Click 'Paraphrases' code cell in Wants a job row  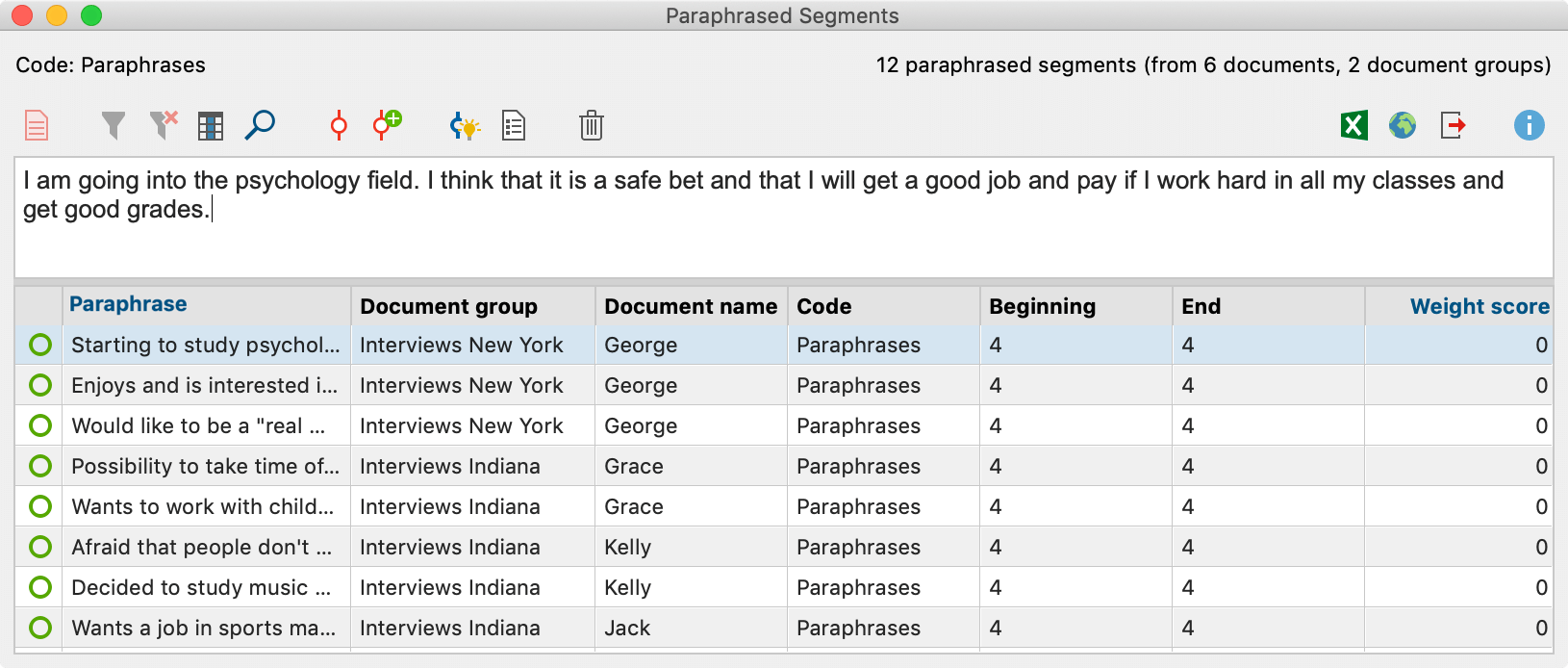859,628
